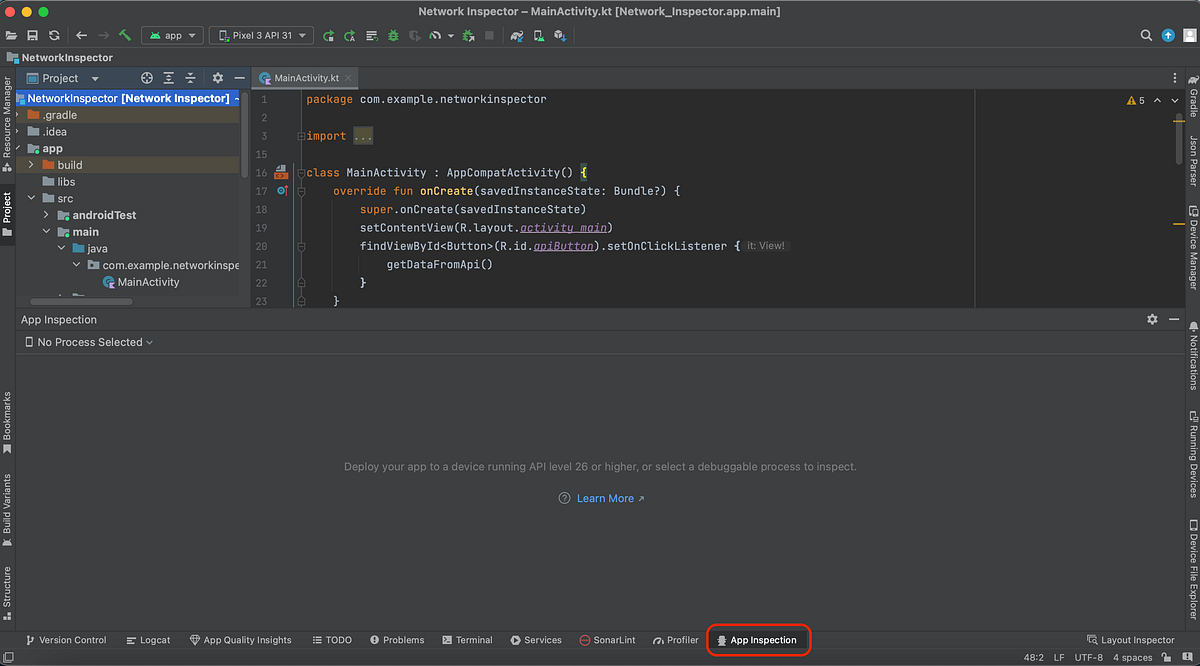Open Project panel settings with the gear icon

click(x=217, y=78)
